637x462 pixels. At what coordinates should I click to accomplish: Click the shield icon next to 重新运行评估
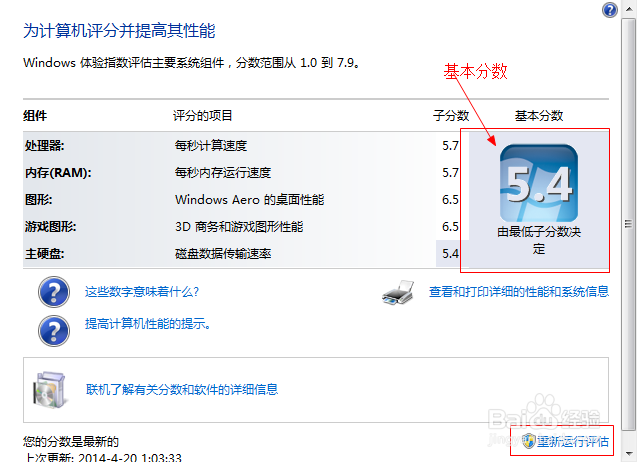pyautogui.click(x=529, y=441)
